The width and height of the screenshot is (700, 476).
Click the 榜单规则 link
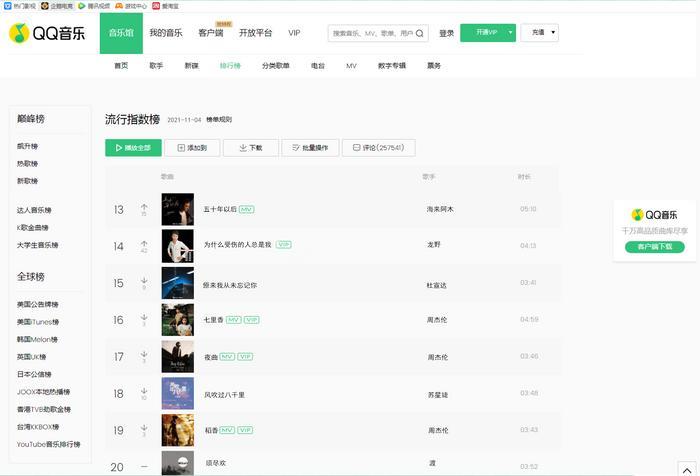point(219,119)
